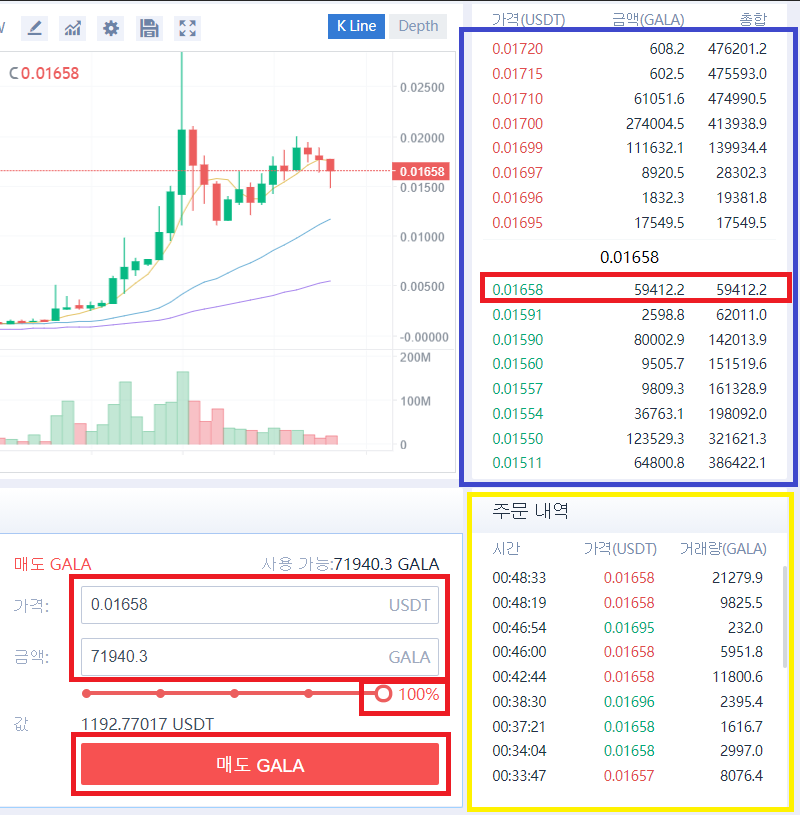Viewport: 800px width, 815px height.
Task: Click trade row at 00:42:44
Action: tap(628, 677)
